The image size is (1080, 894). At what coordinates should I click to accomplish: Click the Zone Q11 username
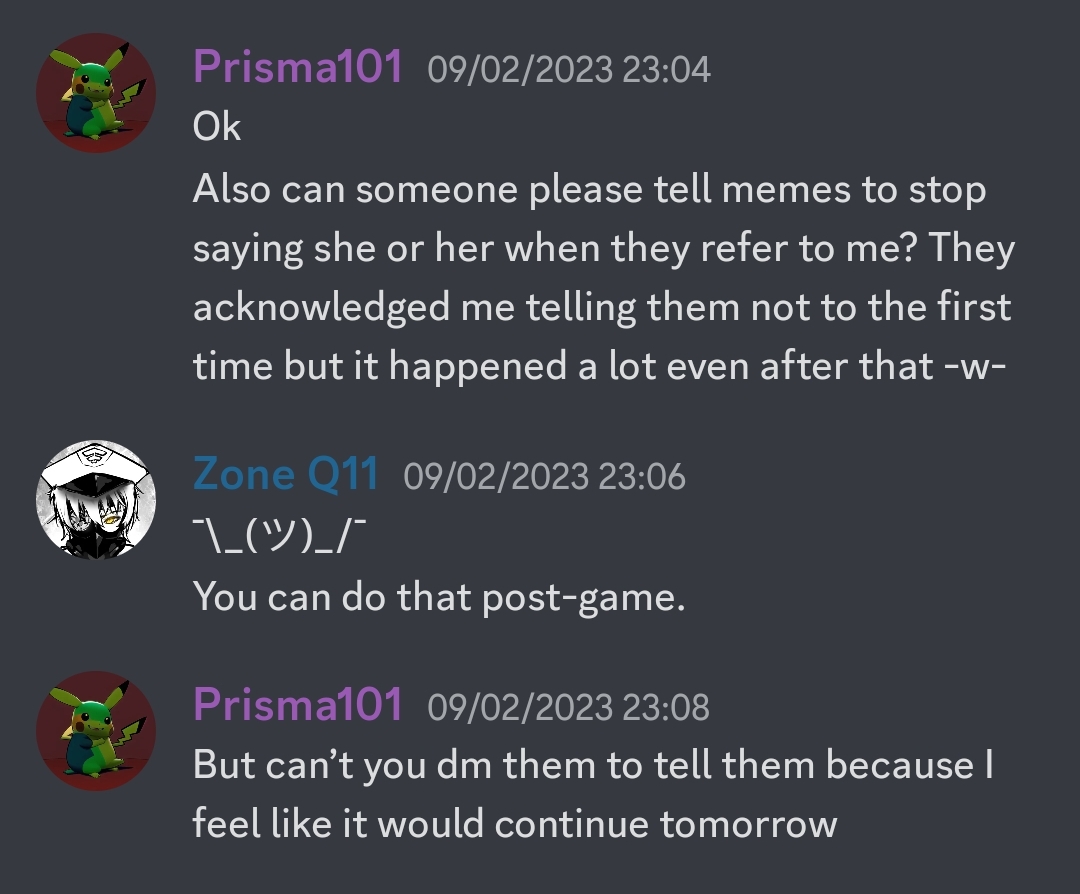click(285, 474)
